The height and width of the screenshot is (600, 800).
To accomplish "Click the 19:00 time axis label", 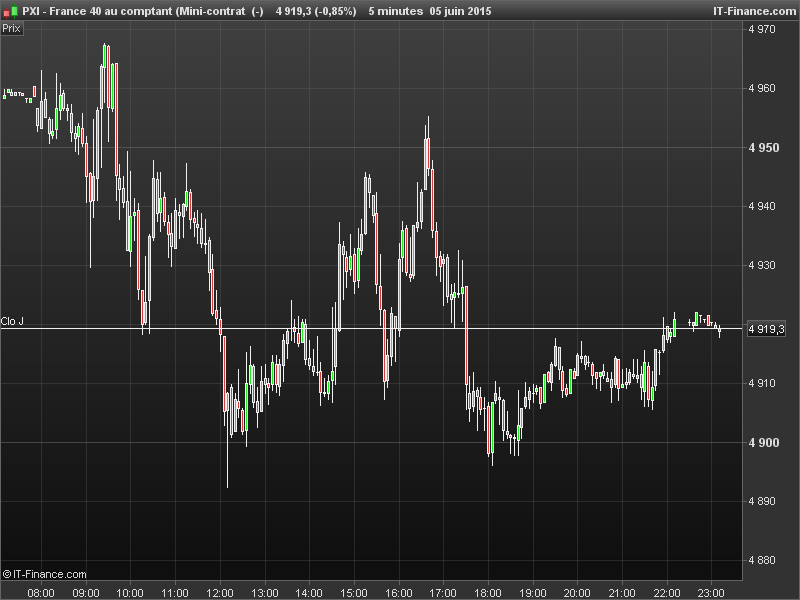I will 533,593.
